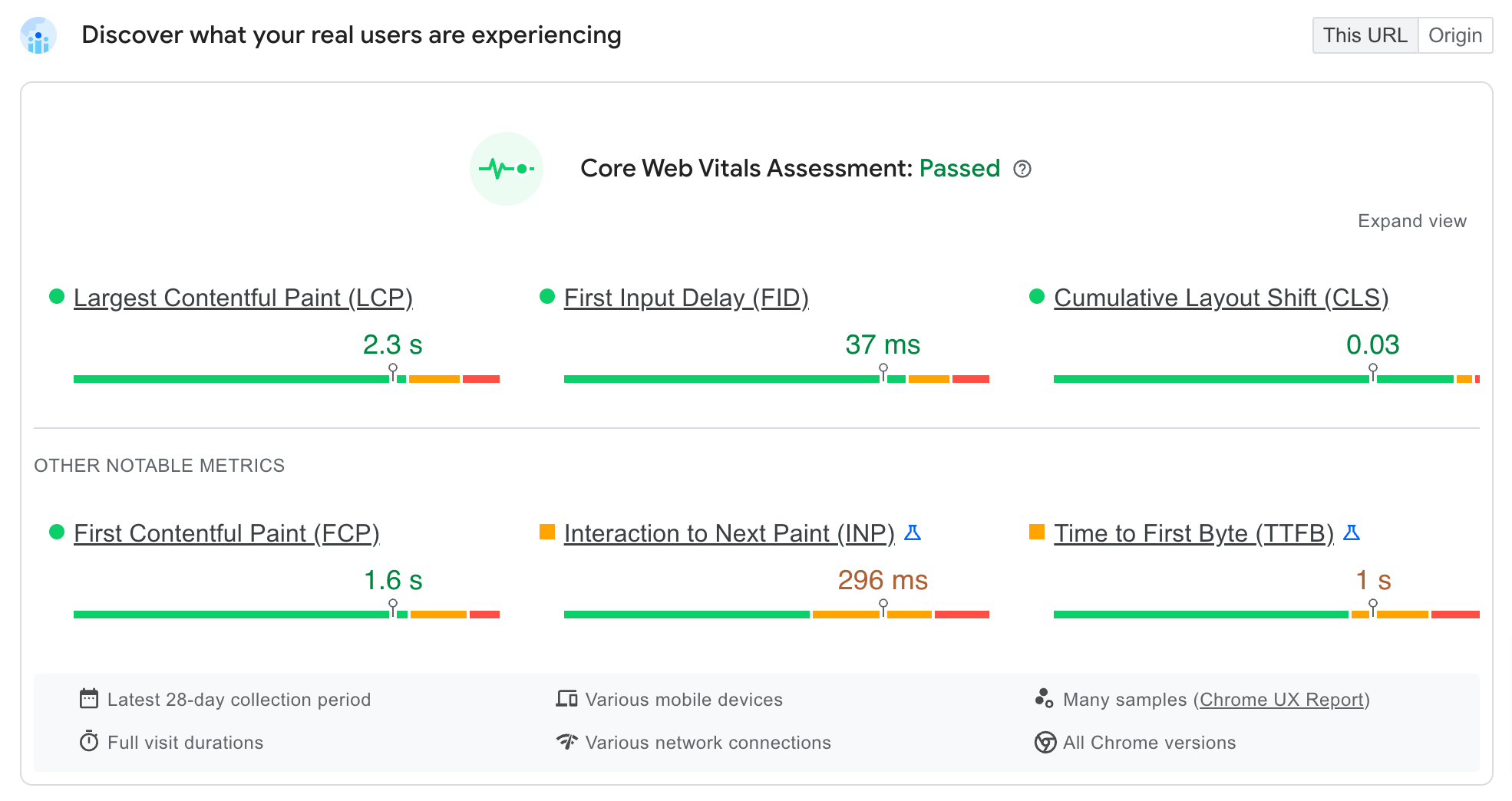Image resolution: width=1512 pixels, height=801 pixels.
Task: Click the orange status square beside INP
Action: [x=547, y=531]
